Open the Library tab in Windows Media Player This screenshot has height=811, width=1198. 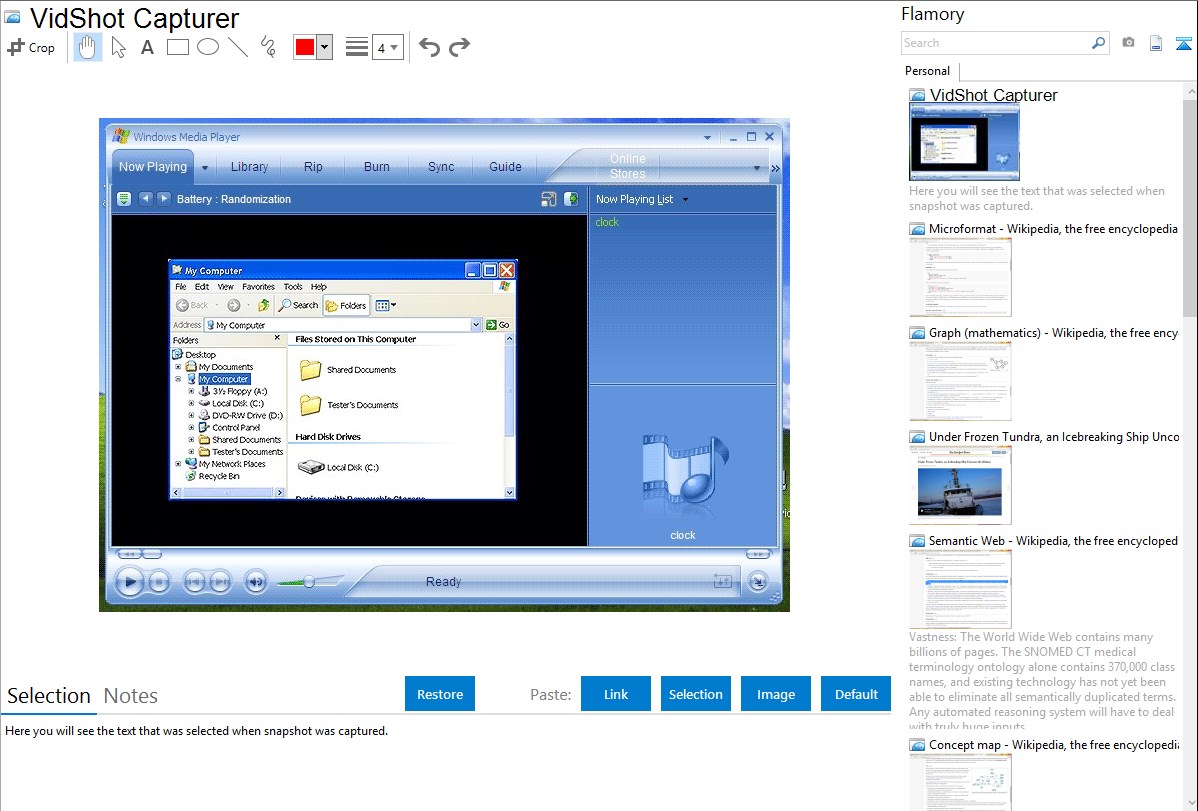[x=249, y=167]
